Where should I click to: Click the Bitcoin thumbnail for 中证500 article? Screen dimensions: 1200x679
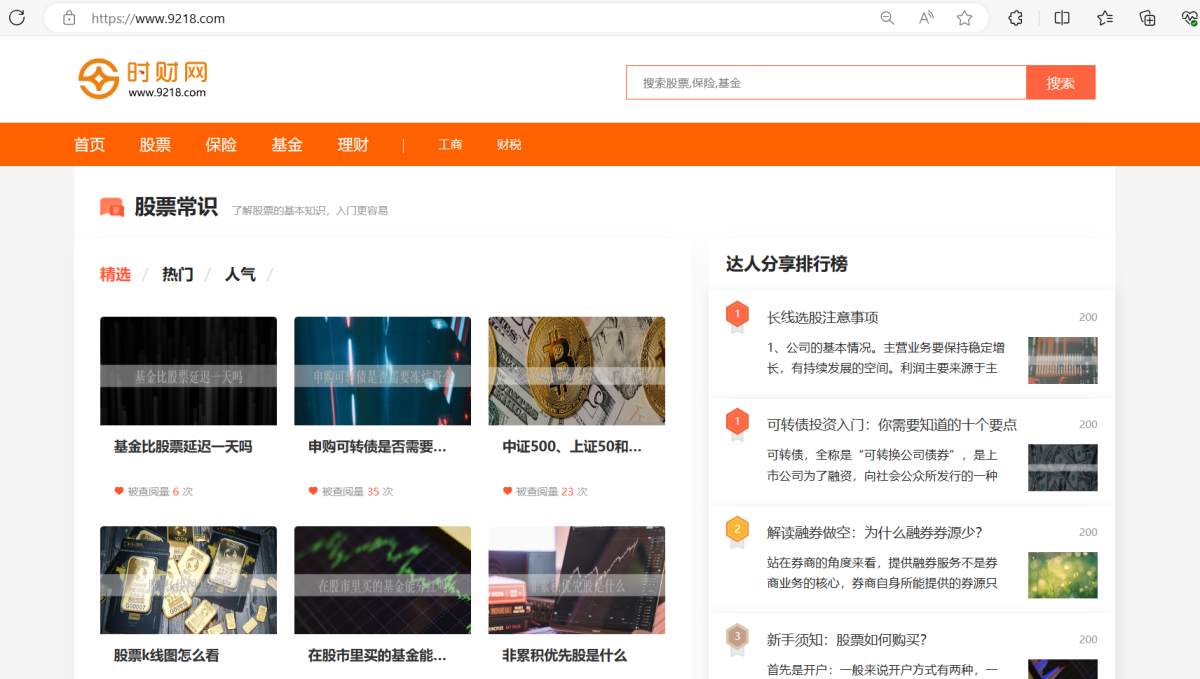[576, 371]
